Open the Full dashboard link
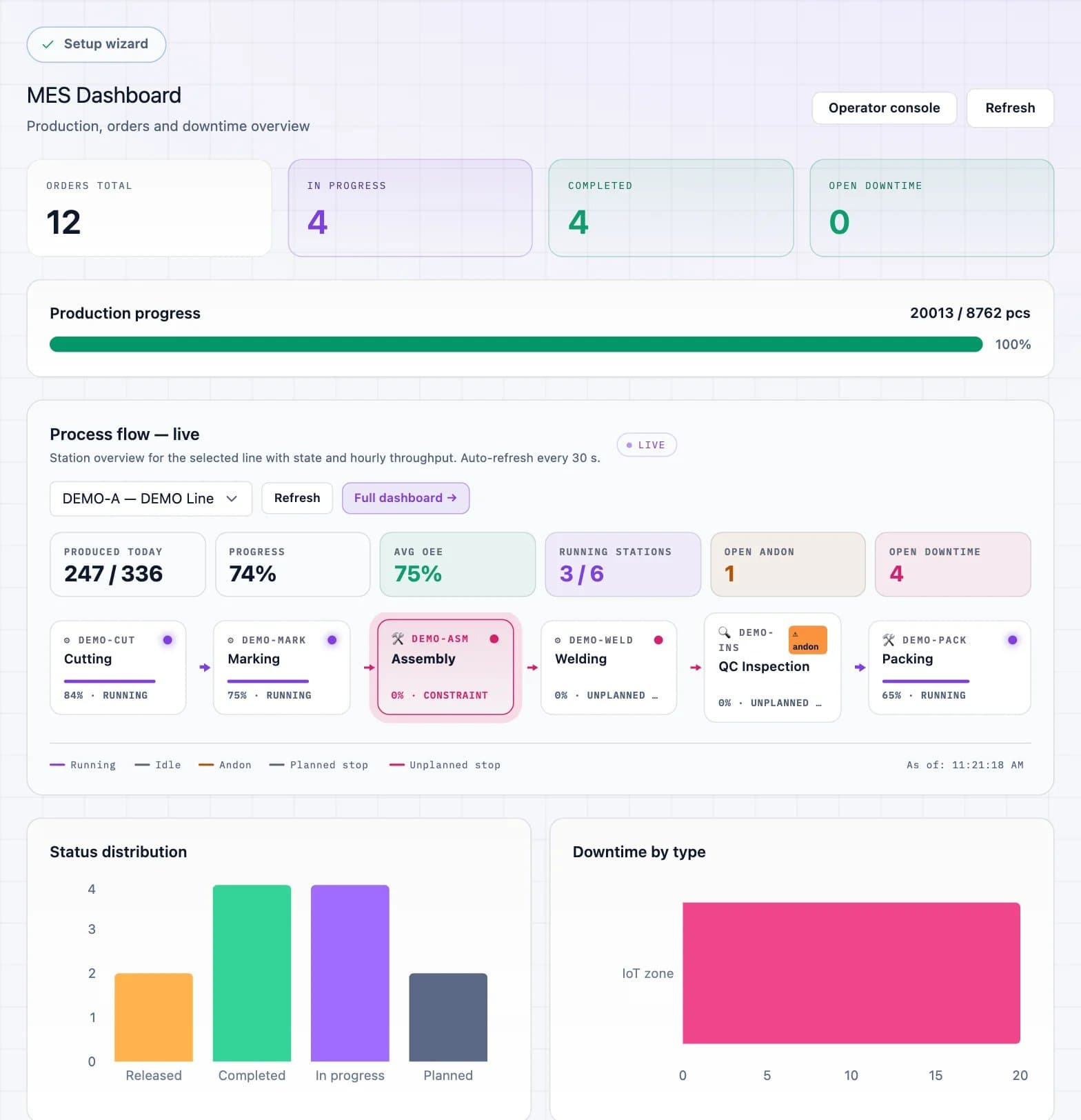 click(x=405, y=498)
